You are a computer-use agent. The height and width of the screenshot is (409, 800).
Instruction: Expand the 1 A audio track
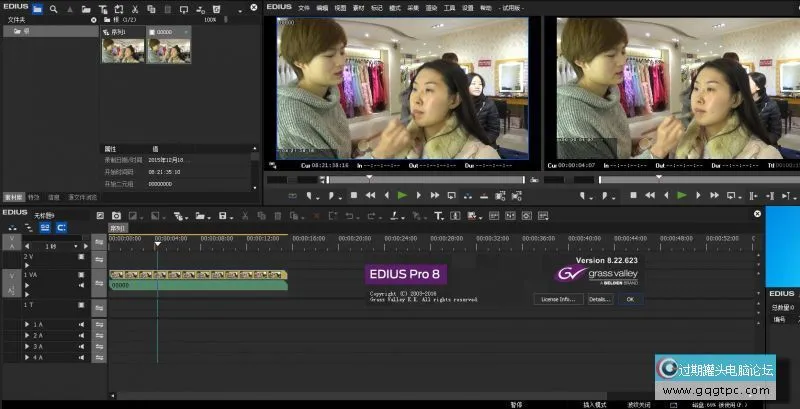28,325
